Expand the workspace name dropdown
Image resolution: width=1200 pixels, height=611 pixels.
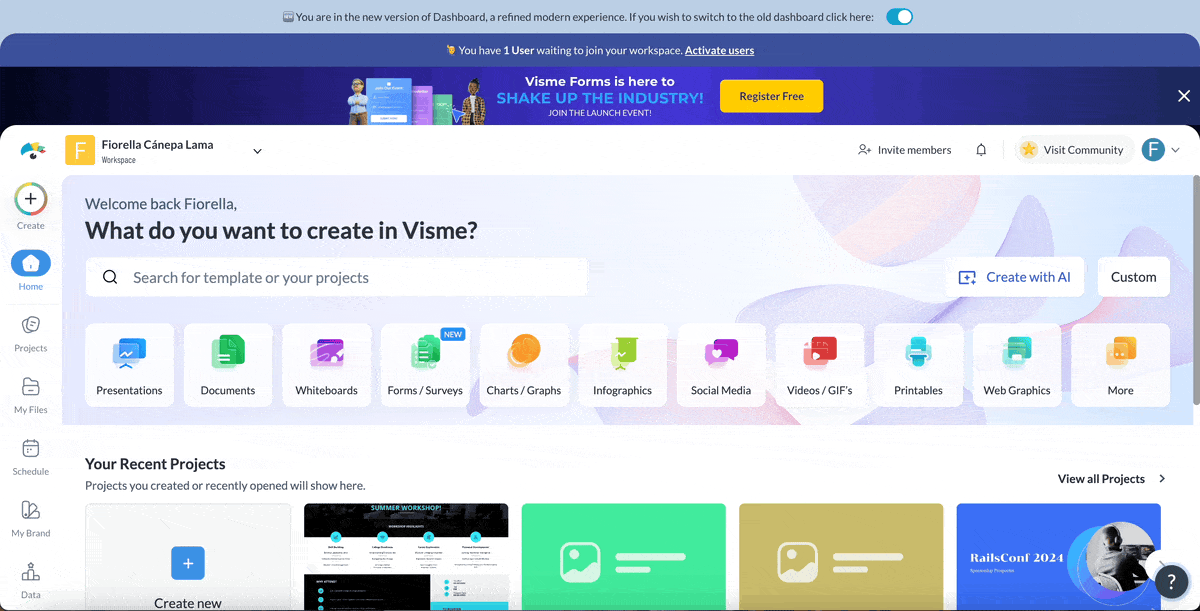point(257,151)
